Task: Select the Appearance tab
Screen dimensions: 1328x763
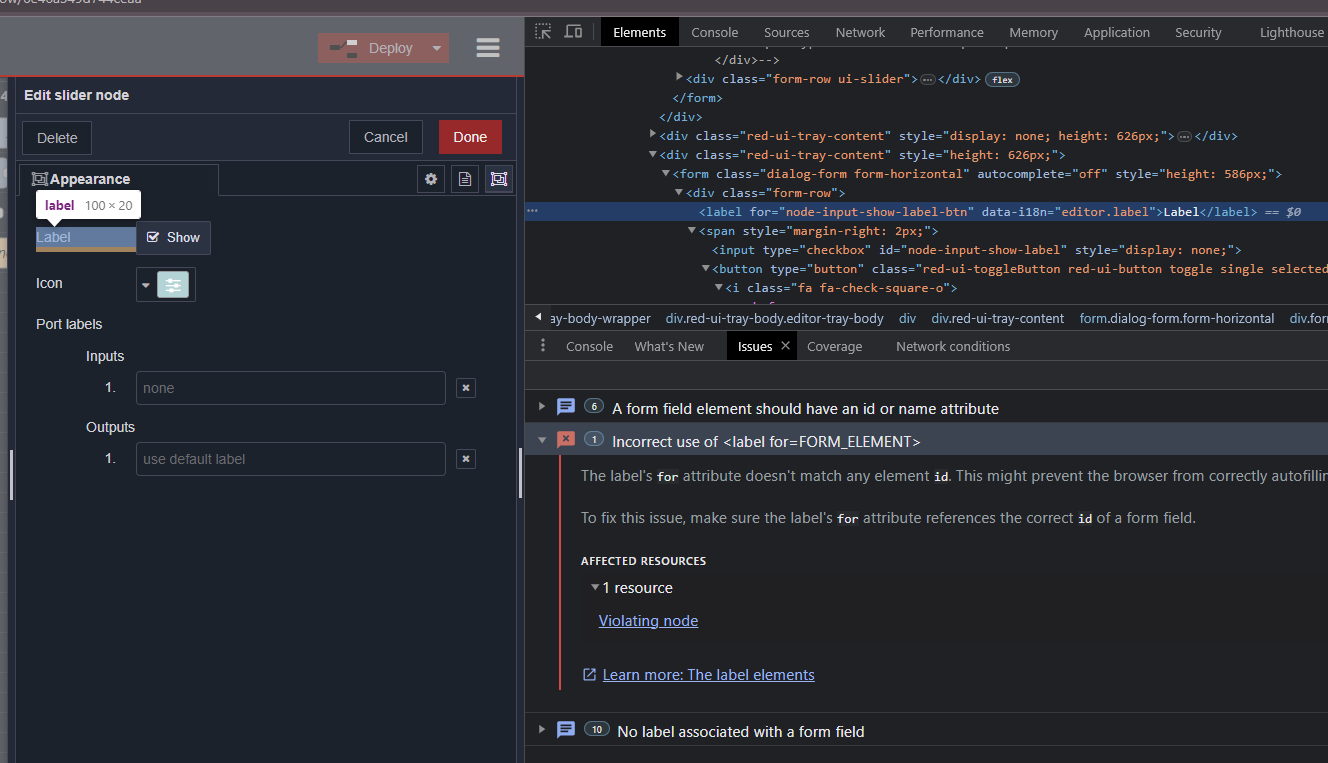Action: (x=118, y=179)
